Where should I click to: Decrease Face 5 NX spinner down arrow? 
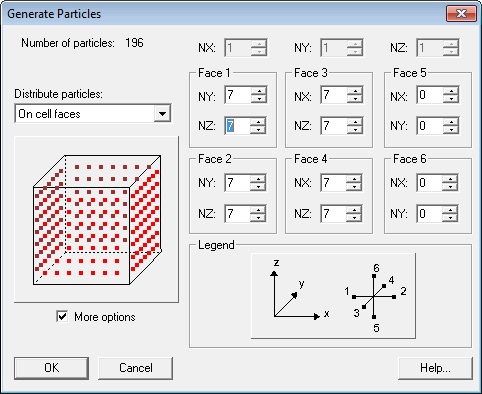click(x=451, y=99)
